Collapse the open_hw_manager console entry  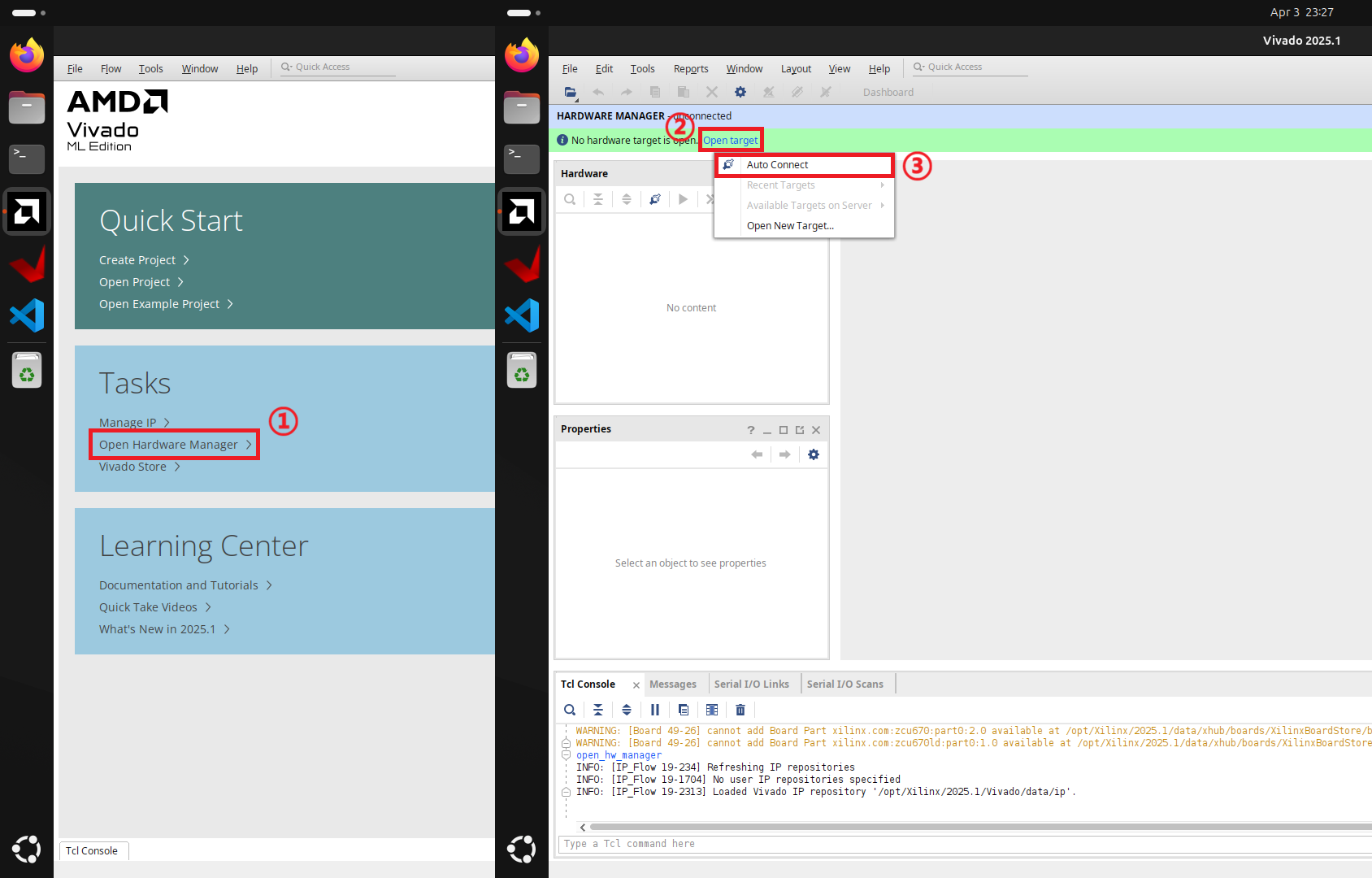(x=567, y=755)
